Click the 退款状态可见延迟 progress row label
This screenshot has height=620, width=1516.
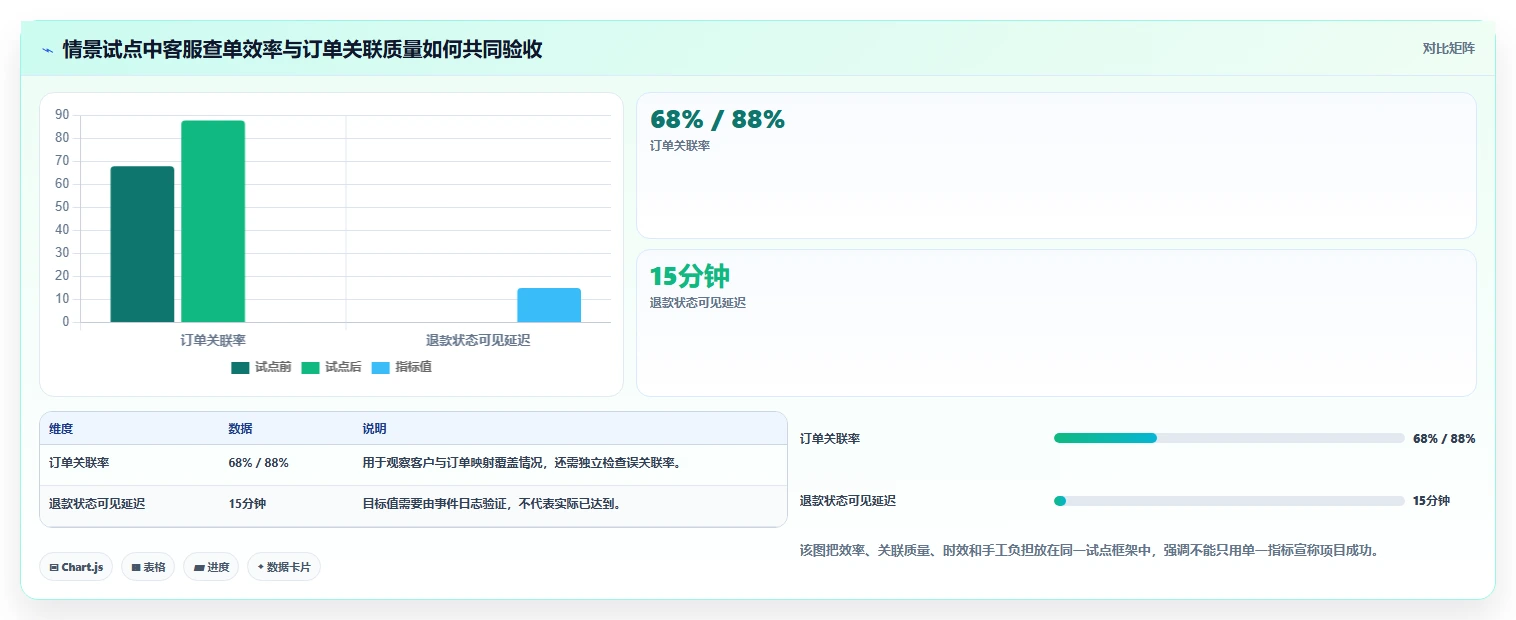click(848, 501)
